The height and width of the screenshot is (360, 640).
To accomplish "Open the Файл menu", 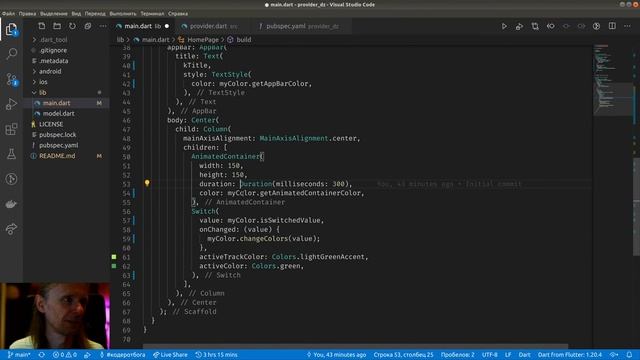I will pos(8,13).
